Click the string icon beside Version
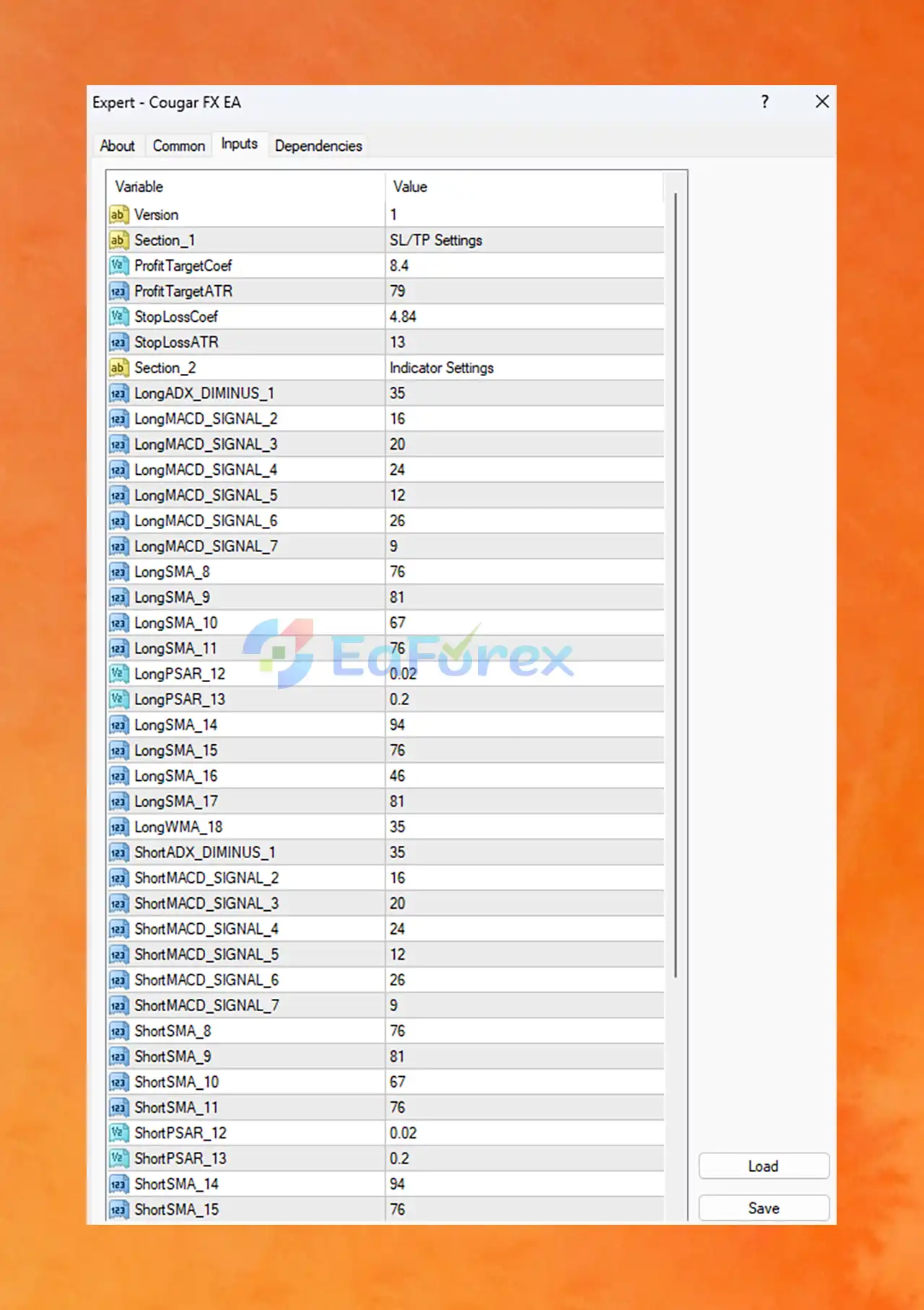The image size is (924, 1310). click(x=118, y=214)
